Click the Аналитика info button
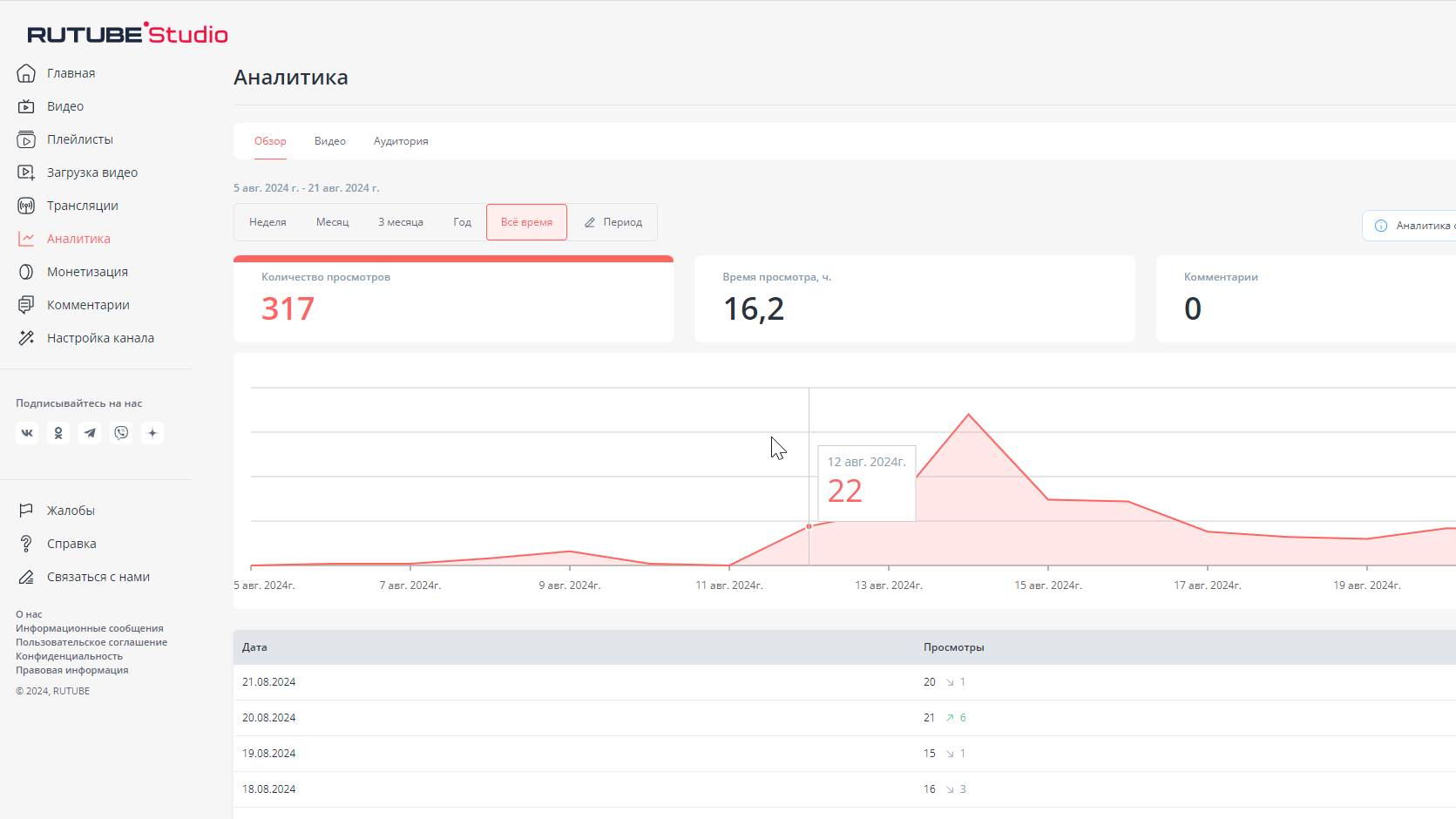Screen dimensions: 1456x819 [1409, 226]
